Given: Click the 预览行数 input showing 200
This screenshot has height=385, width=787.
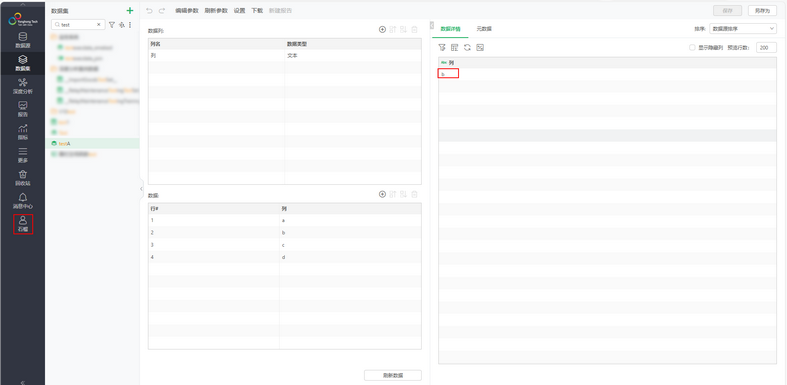Looking at the screenshot, I should pos(766,48).
